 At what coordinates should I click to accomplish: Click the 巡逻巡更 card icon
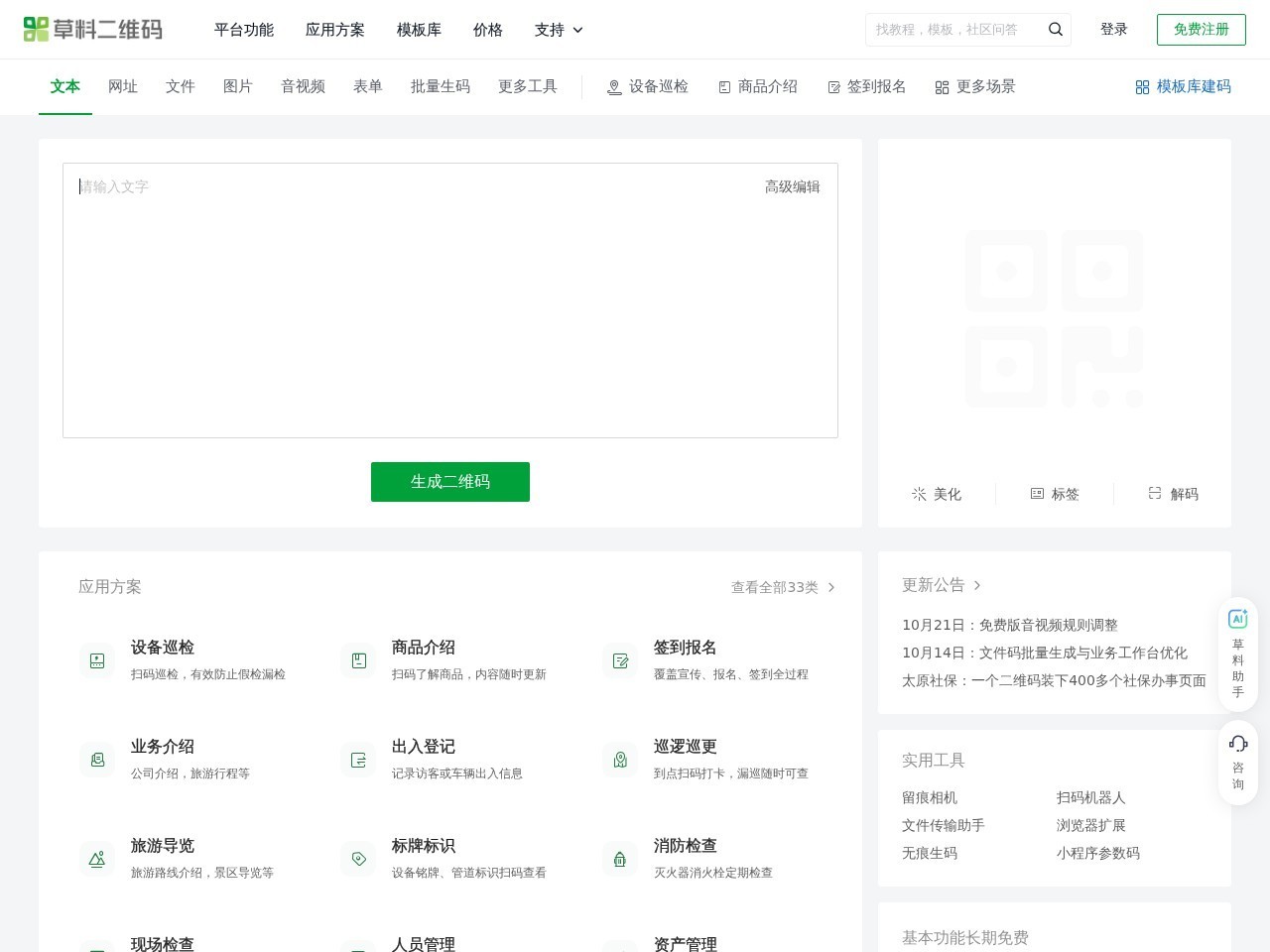(x=620, y=760)
